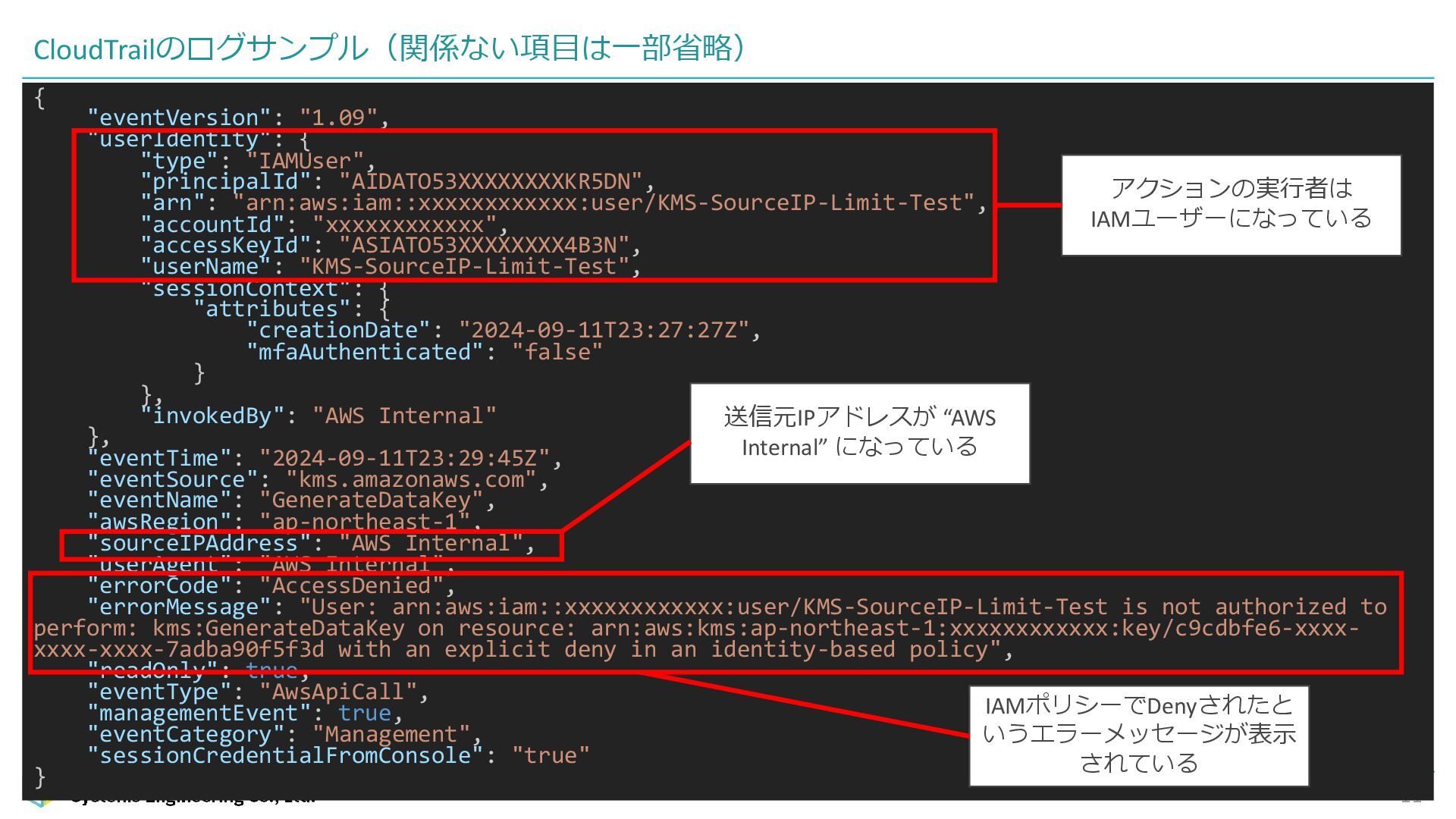Select the "eventVersion": "1.09" line
Screen dimensions: 1456x819
click(238, 118)
